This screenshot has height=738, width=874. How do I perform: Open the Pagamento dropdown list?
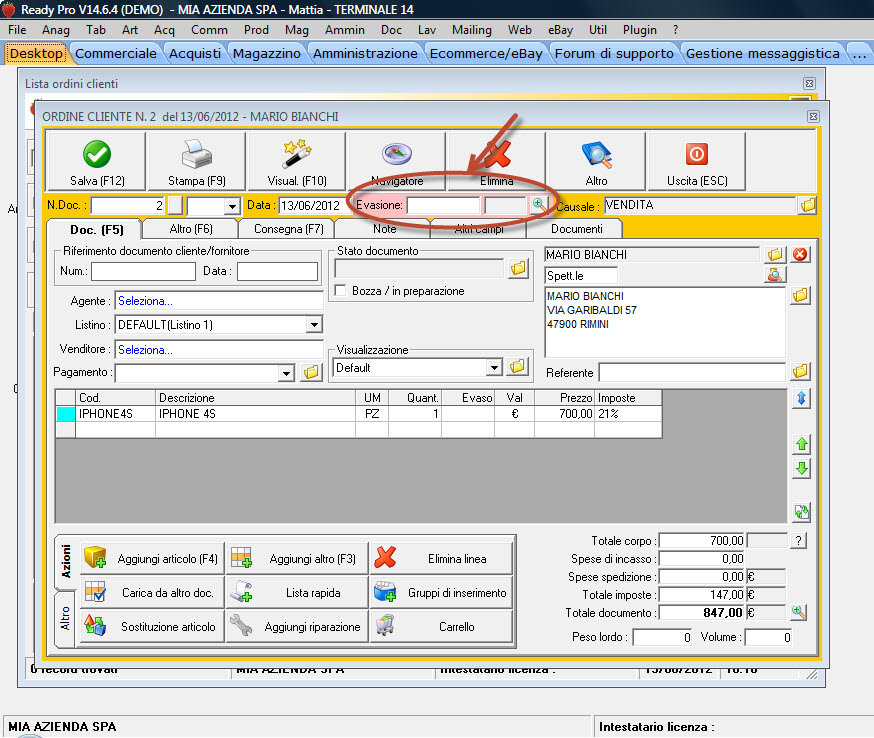[287, 373]
